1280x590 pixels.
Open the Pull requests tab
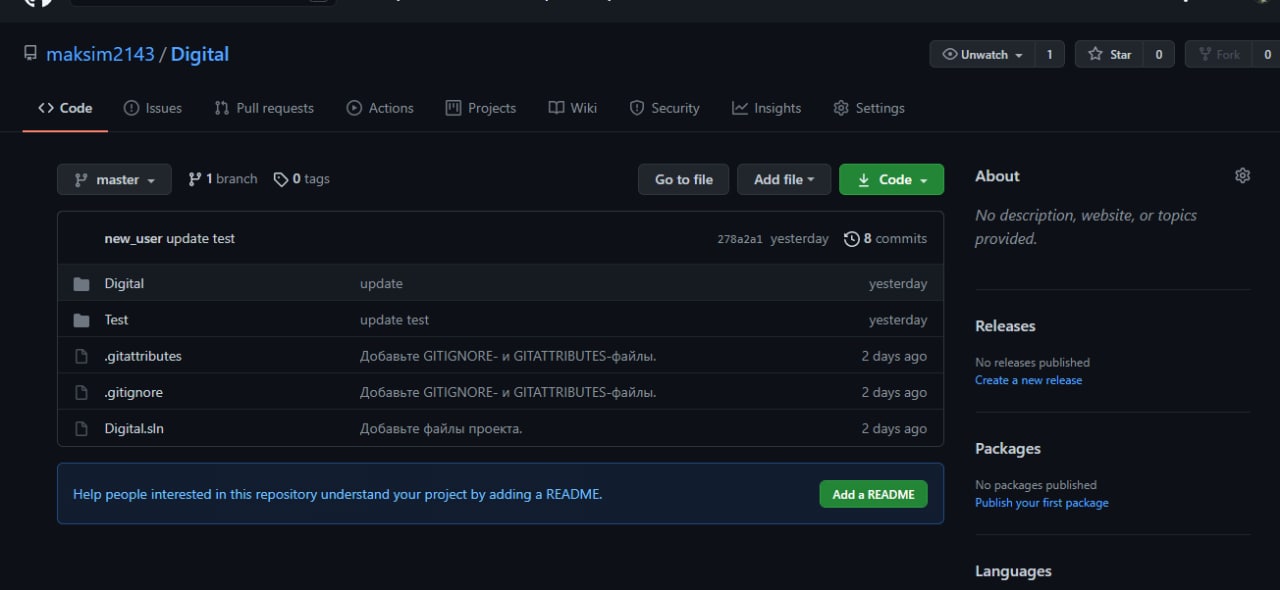[264, 108]
